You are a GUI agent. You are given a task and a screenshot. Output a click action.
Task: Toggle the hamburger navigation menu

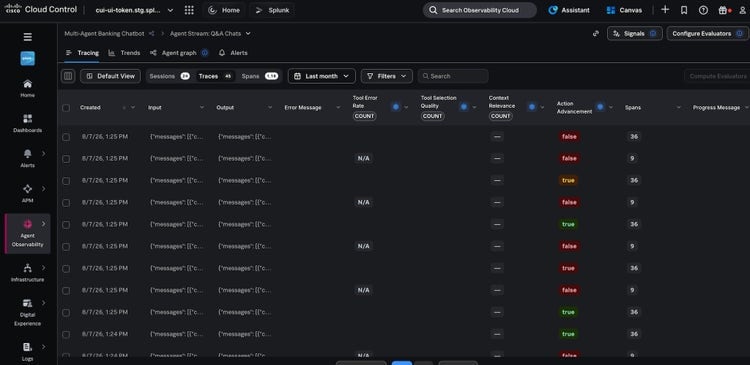click(x=28, y=37)
